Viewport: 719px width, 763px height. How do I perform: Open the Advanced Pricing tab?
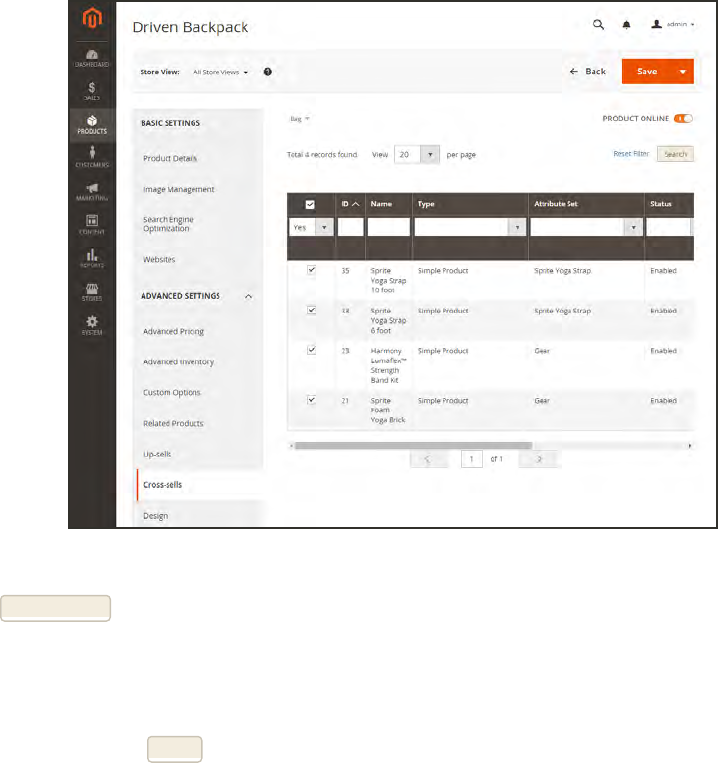(x=173, y=331)
